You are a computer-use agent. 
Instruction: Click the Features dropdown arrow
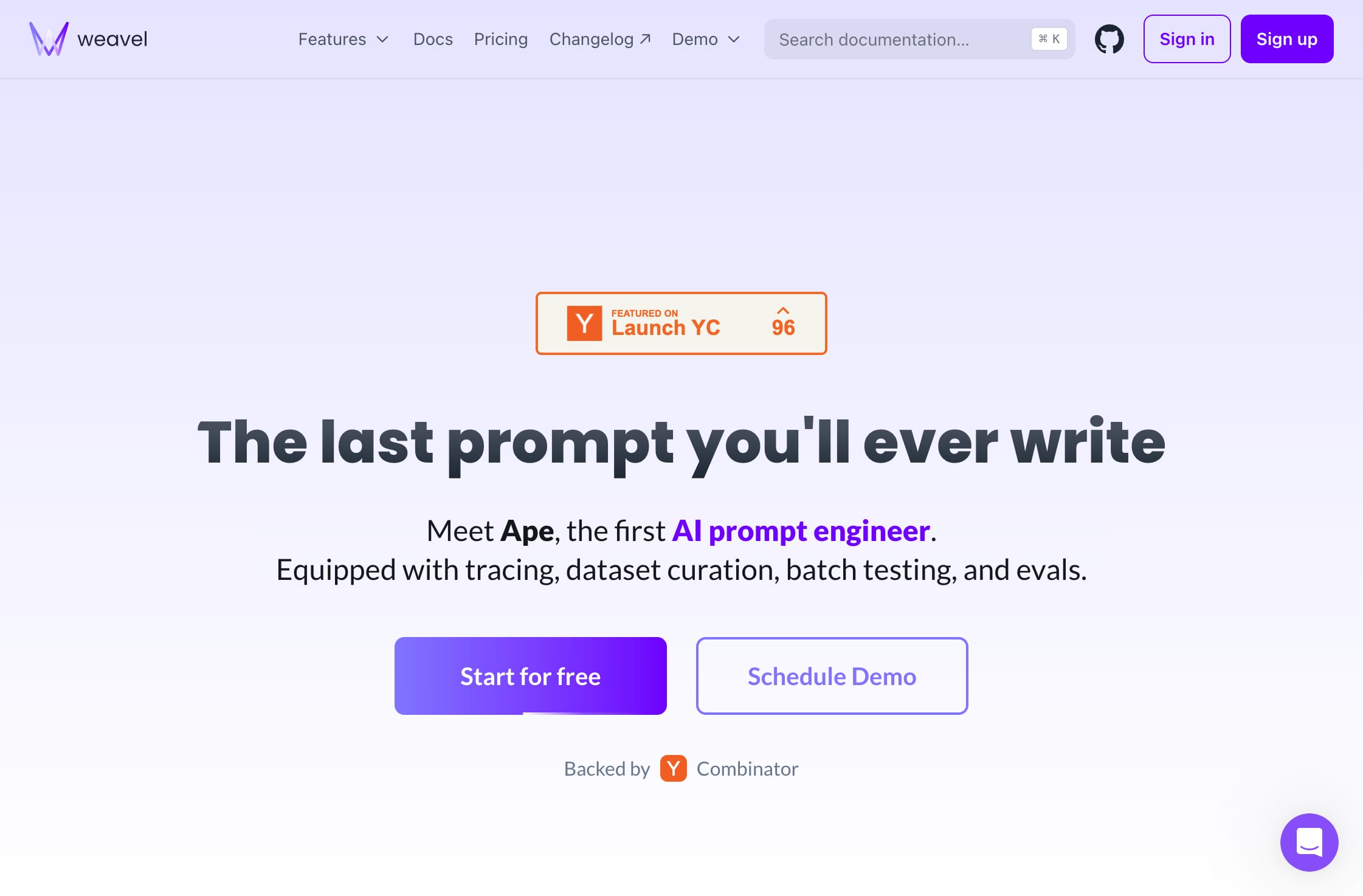[x=382, y=40]
